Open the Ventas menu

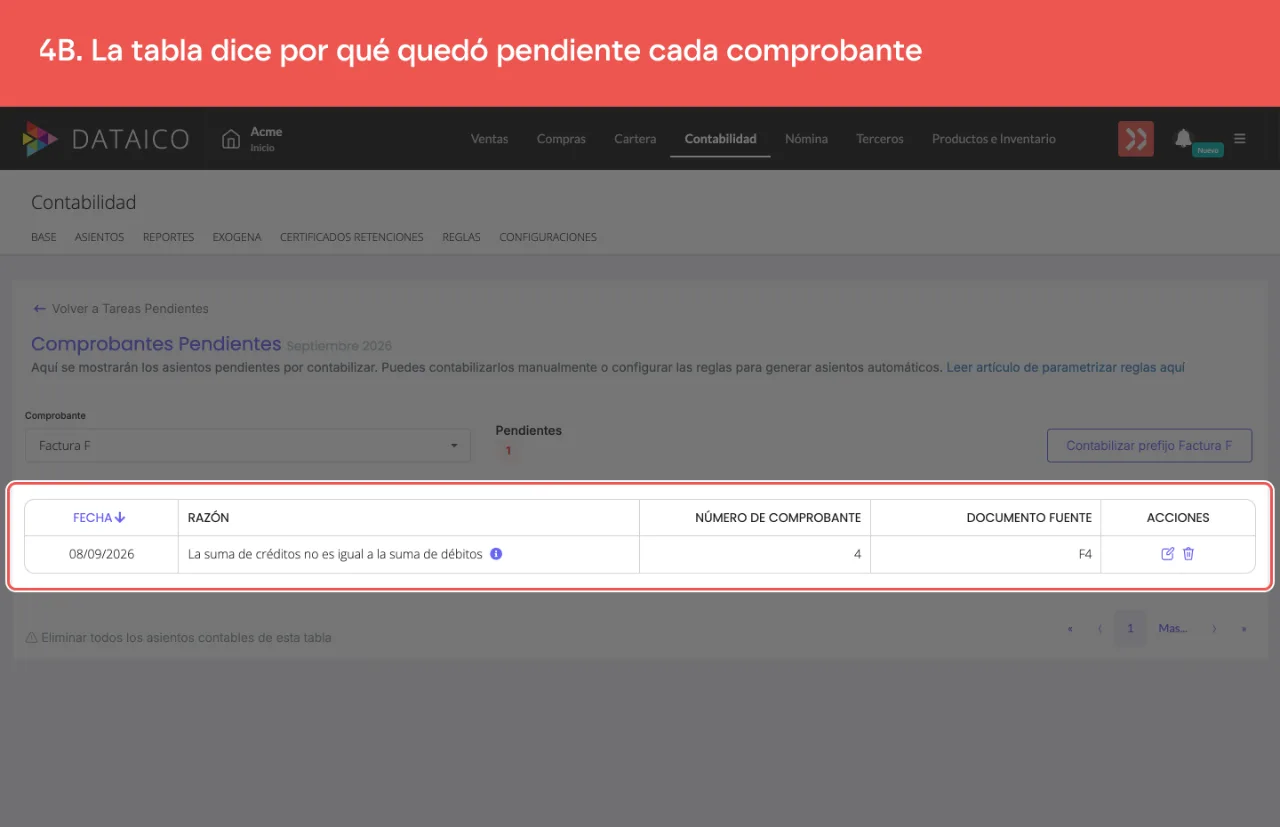coord(489,139)
